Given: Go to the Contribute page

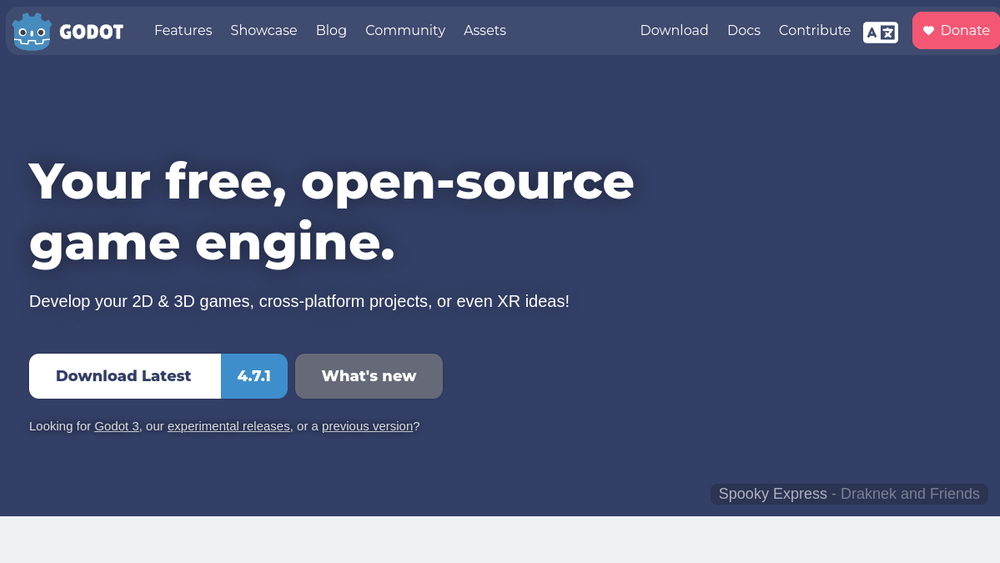Looking at the screenshot, I should tap(814, 31).
